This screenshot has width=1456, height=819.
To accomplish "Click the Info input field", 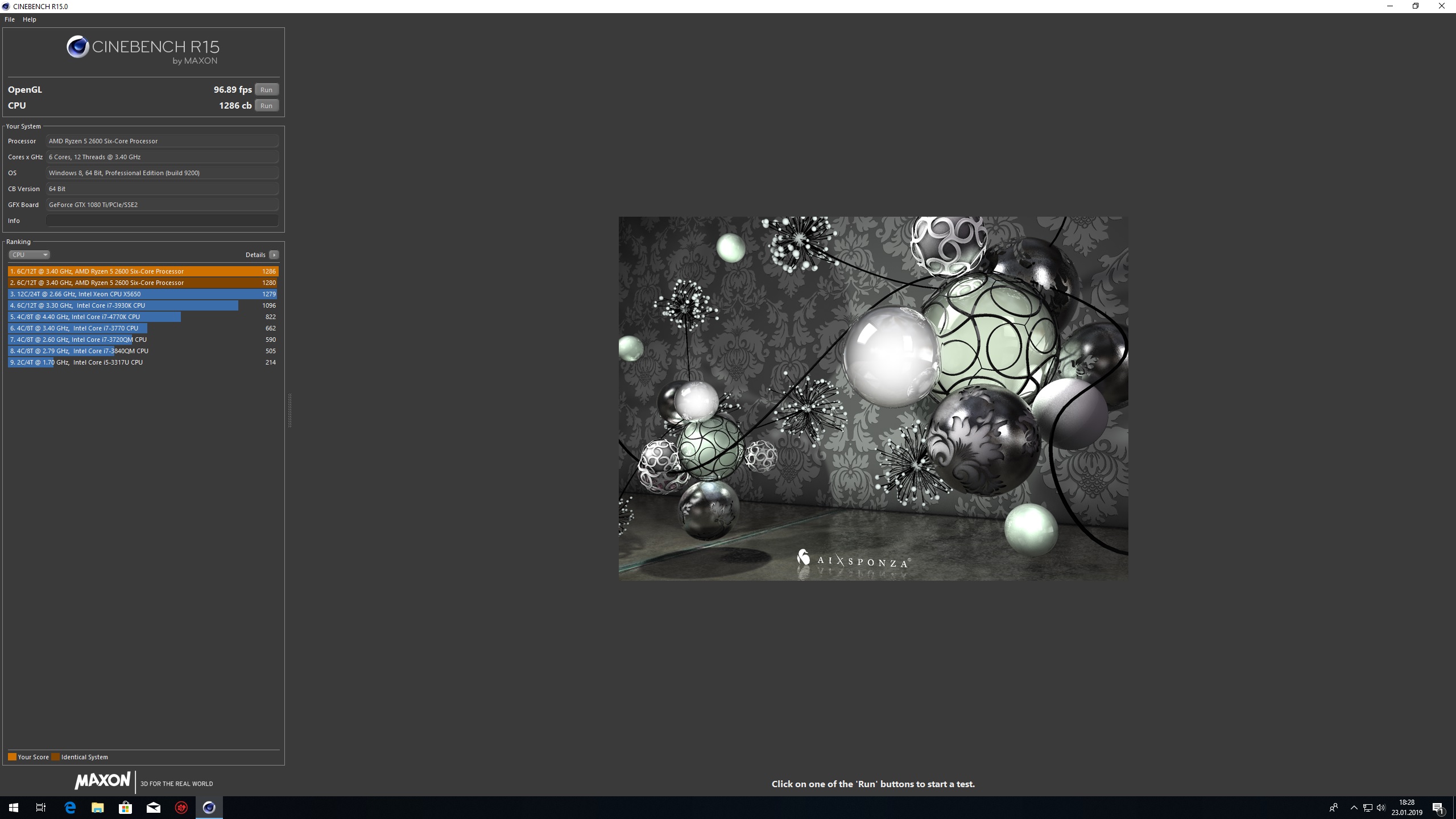I will (162, 221).
